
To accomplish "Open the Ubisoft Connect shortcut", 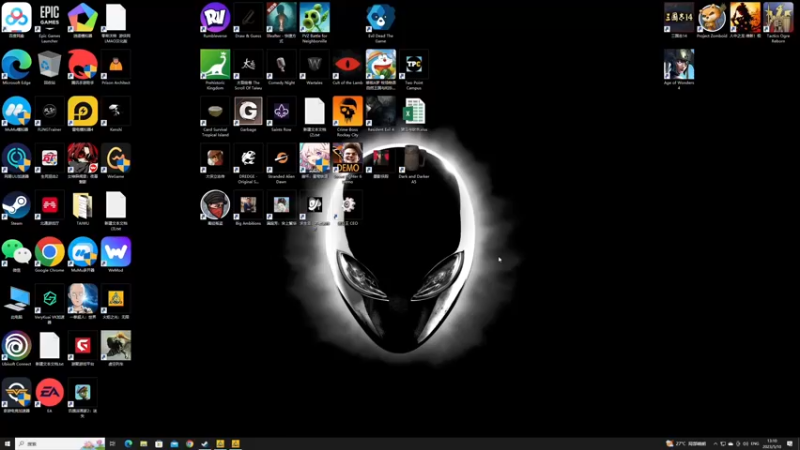I will (16, 349).
